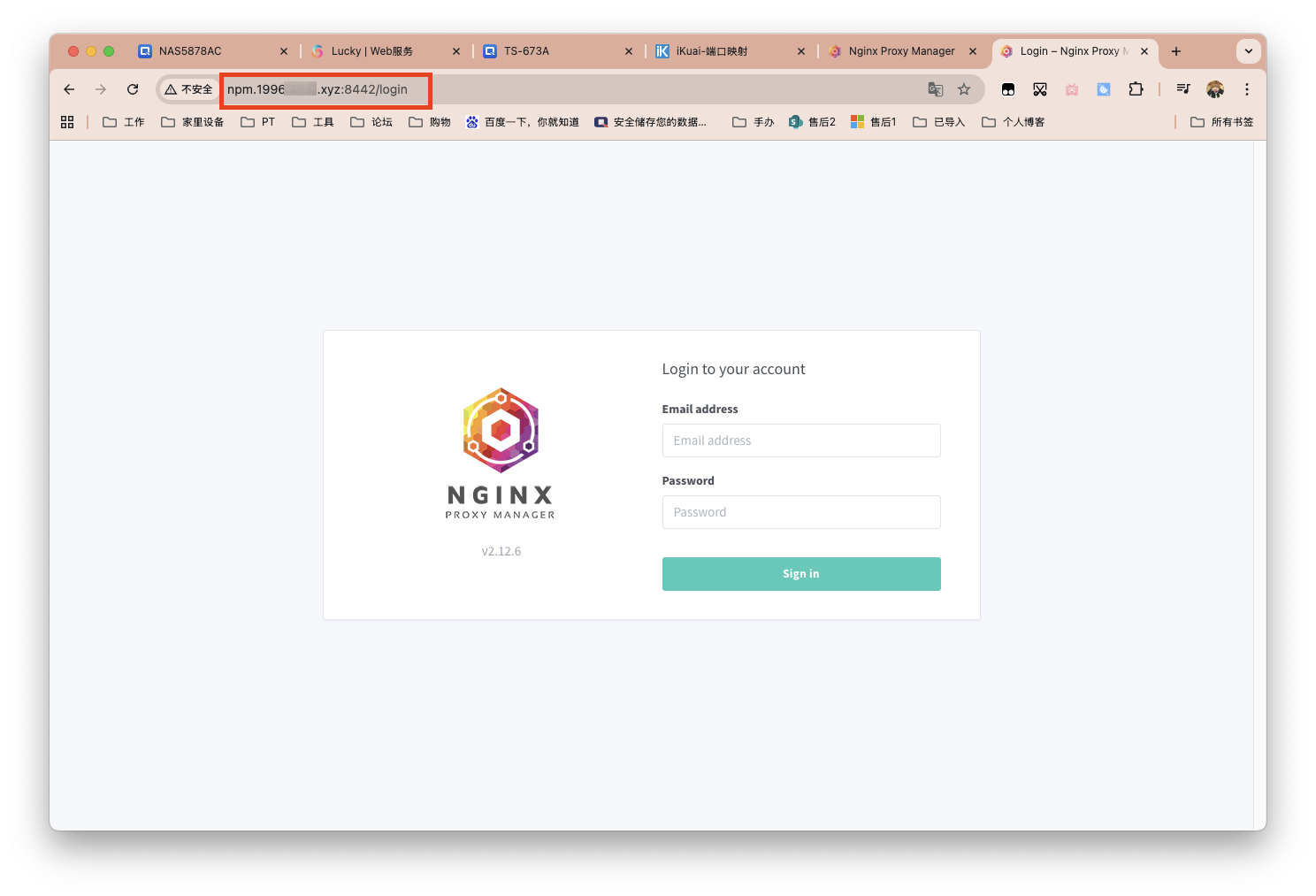Bookmark this page with the star icon

pyautogui.click(x=964, y=89)
